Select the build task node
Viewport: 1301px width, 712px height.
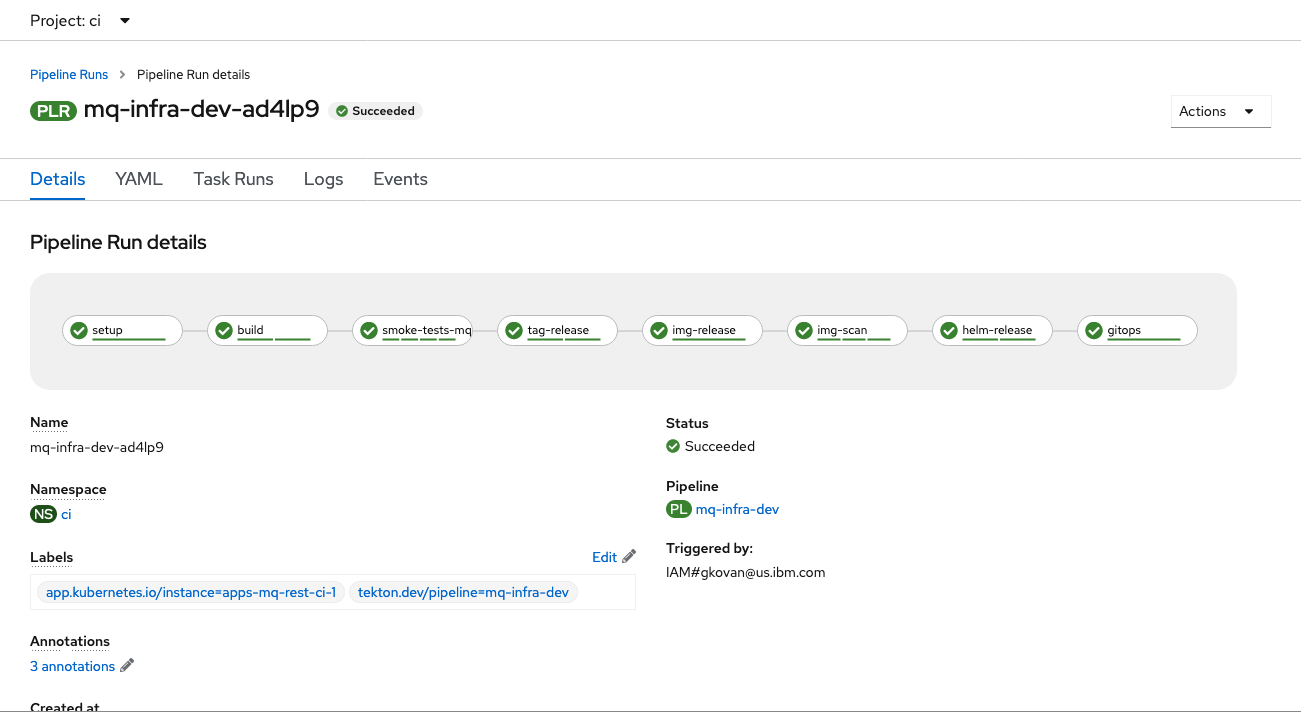click(267, 331)
